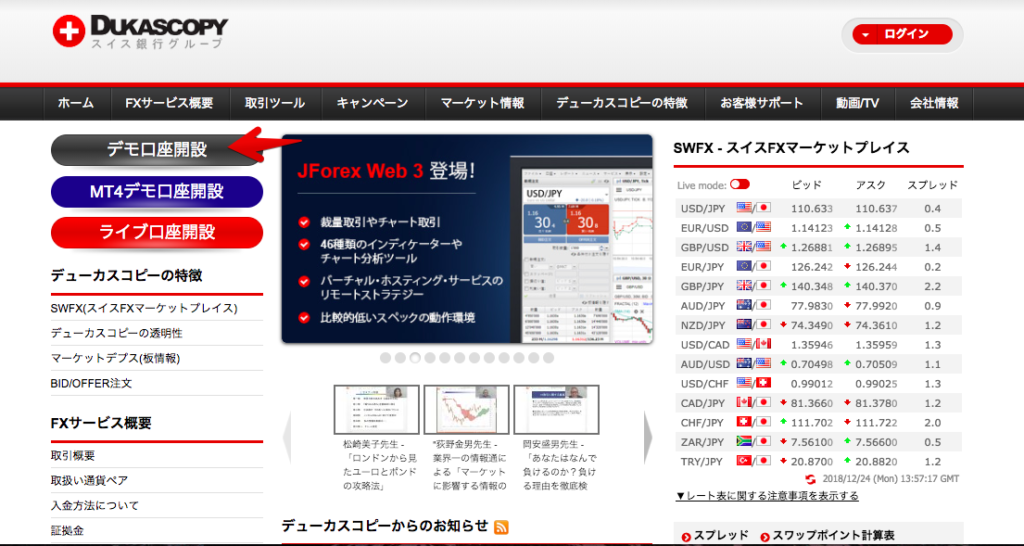Click the MT4デモ口座開設 button
The width and height of the screenshot is (1024, 546).
tap(157, 191)
